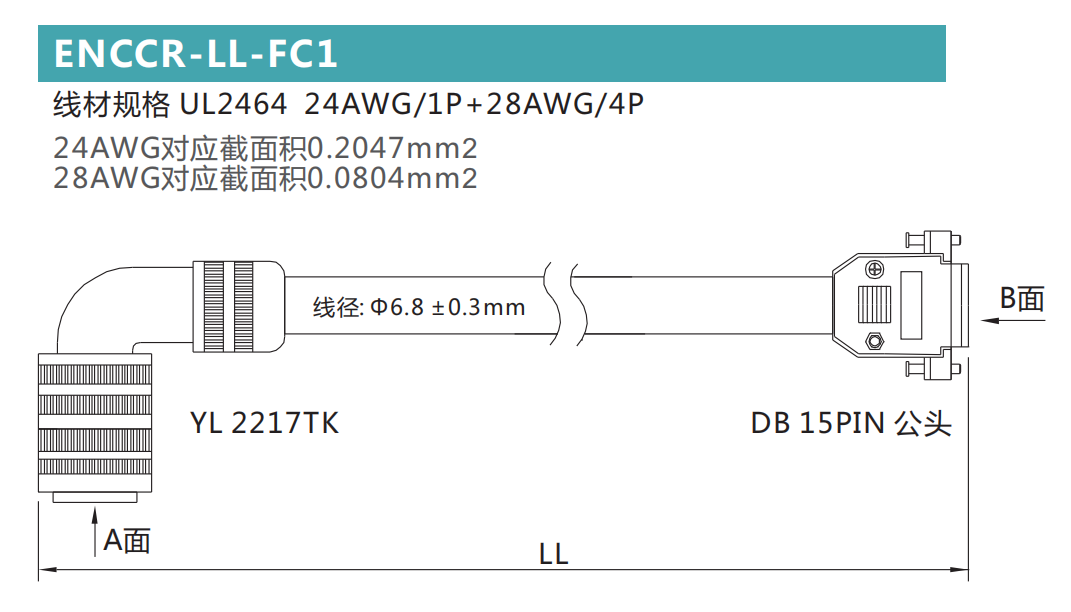This screenshot has width=1071, height=612.
Task: Click the 28AWG cross-section area line
Action: tap(265, 178)
